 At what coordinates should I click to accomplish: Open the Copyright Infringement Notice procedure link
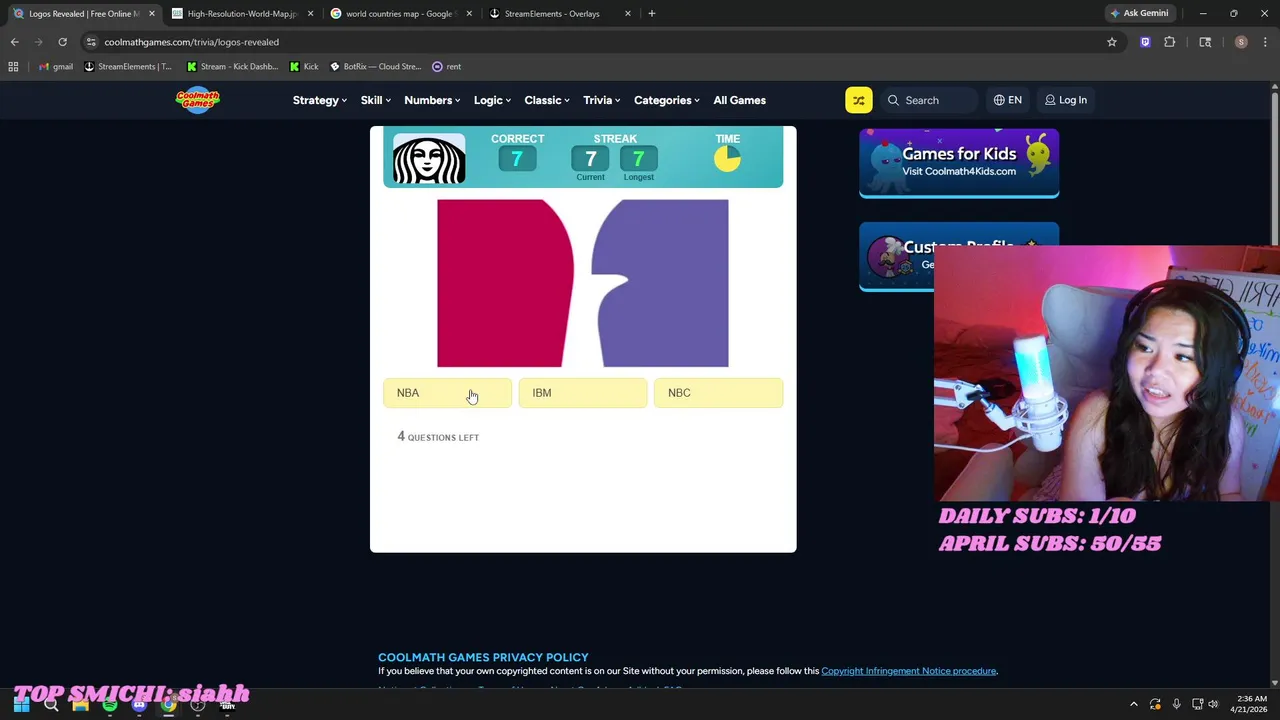[x=909, y=671]
